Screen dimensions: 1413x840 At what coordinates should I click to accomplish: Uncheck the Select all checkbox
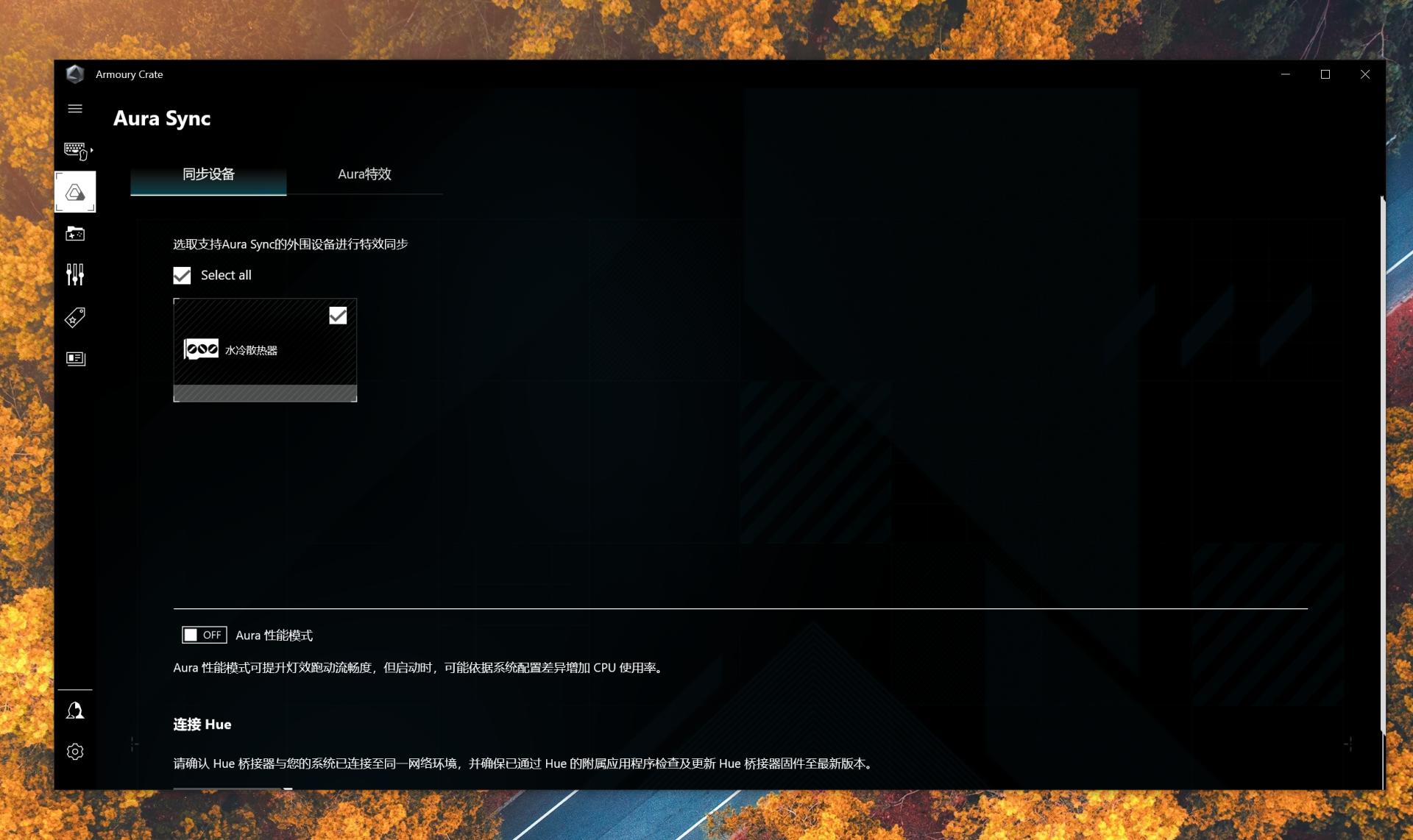182,275
